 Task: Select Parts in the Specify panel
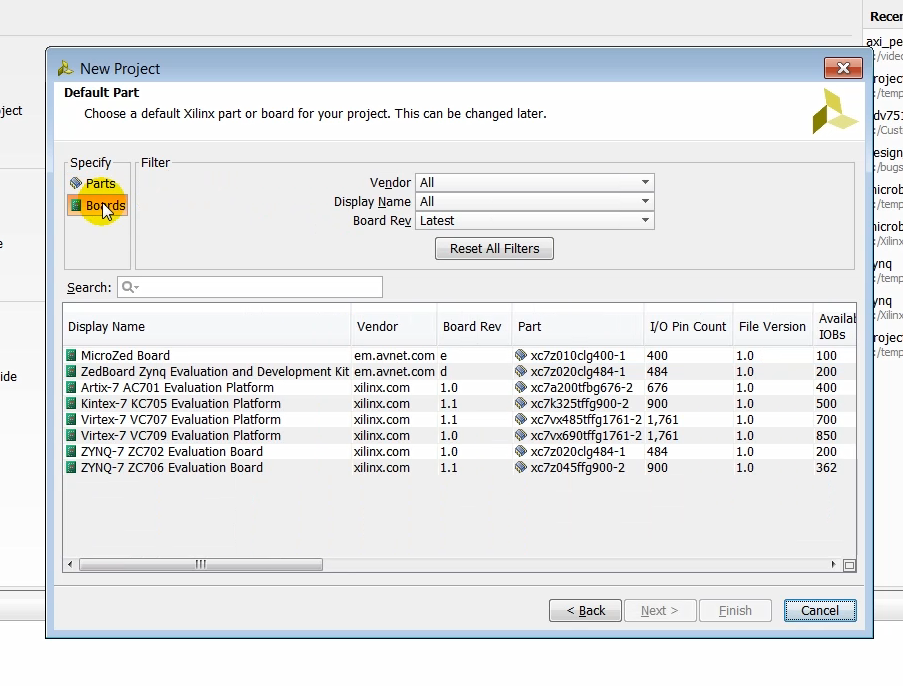tap(98, 184)
